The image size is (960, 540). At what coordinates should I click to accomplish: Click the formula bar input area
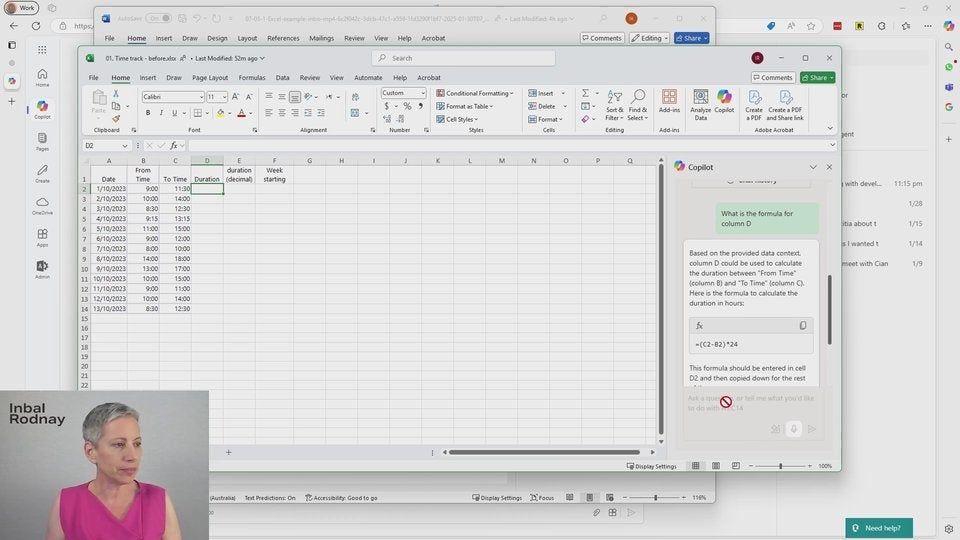pos(508,146)
